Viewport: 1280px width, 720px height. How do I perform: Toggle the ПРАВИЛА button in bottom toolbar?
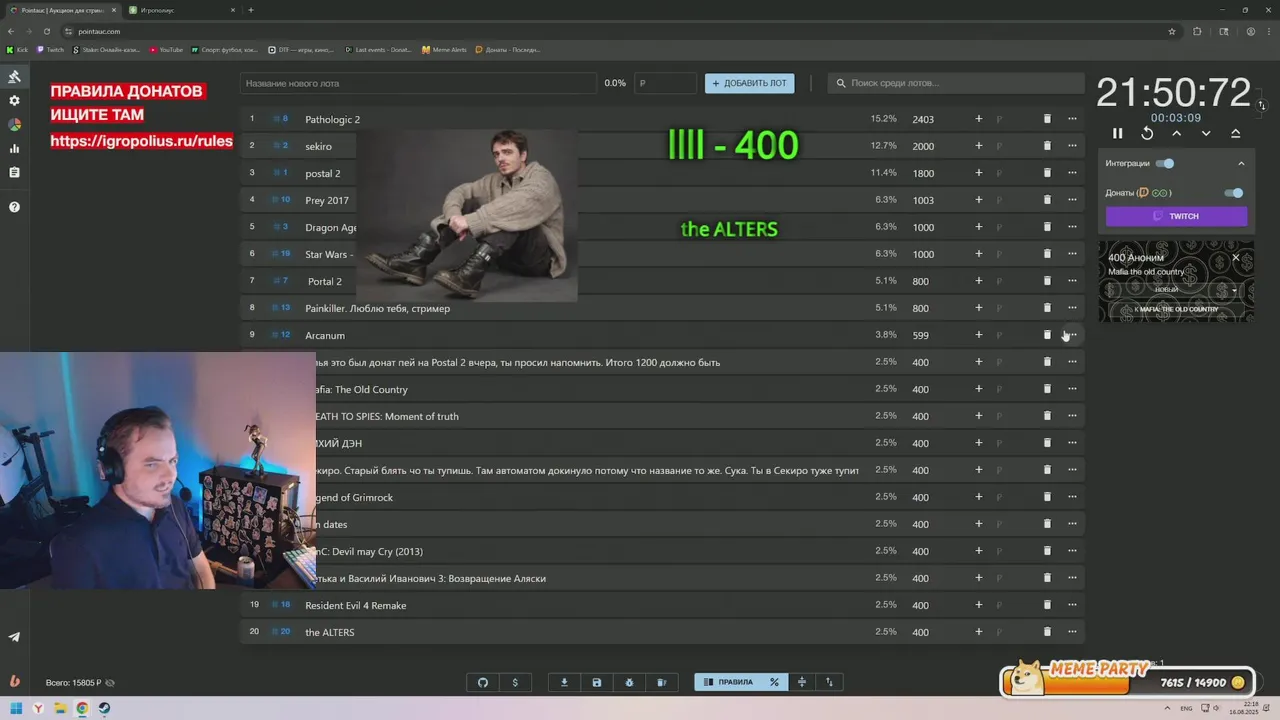point(729,682)
